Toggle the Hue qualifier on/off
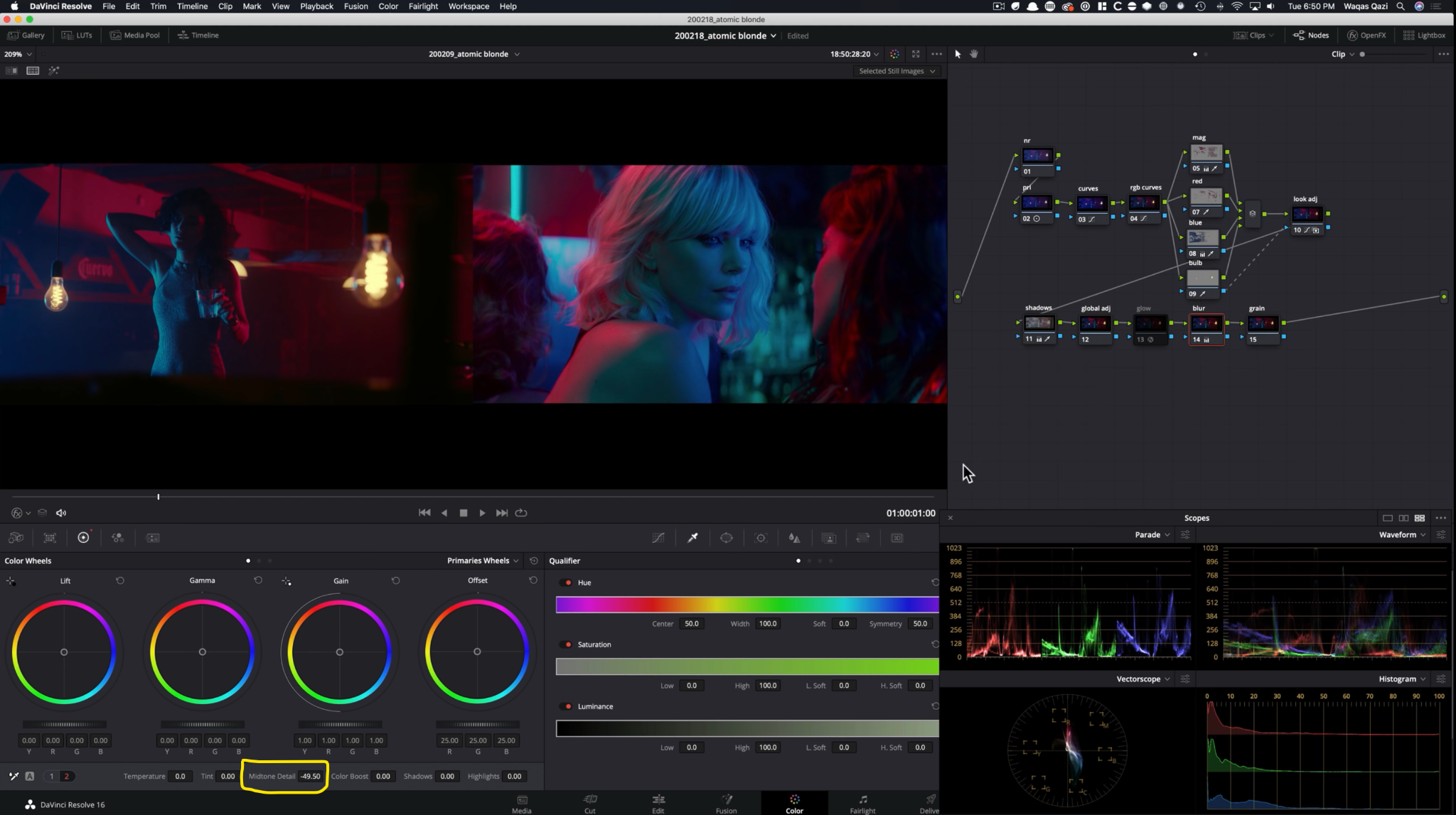1456x815 pixels. 567,583
